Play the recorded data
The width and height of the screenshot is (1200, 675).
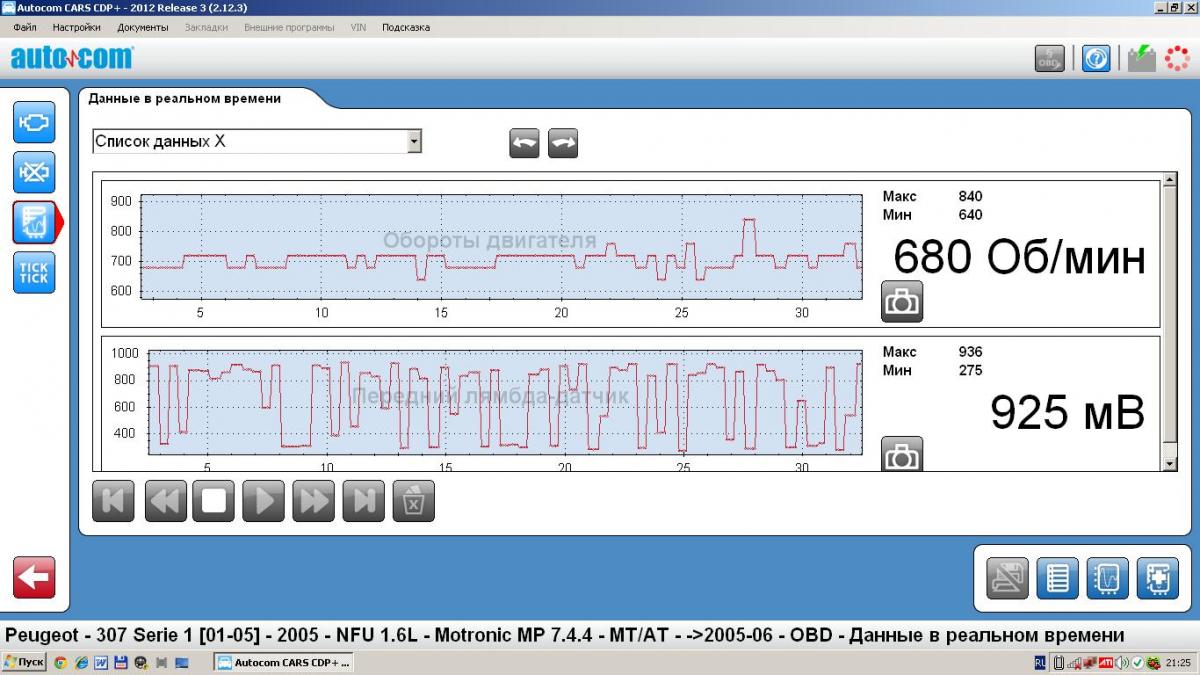tap(263, 501)
